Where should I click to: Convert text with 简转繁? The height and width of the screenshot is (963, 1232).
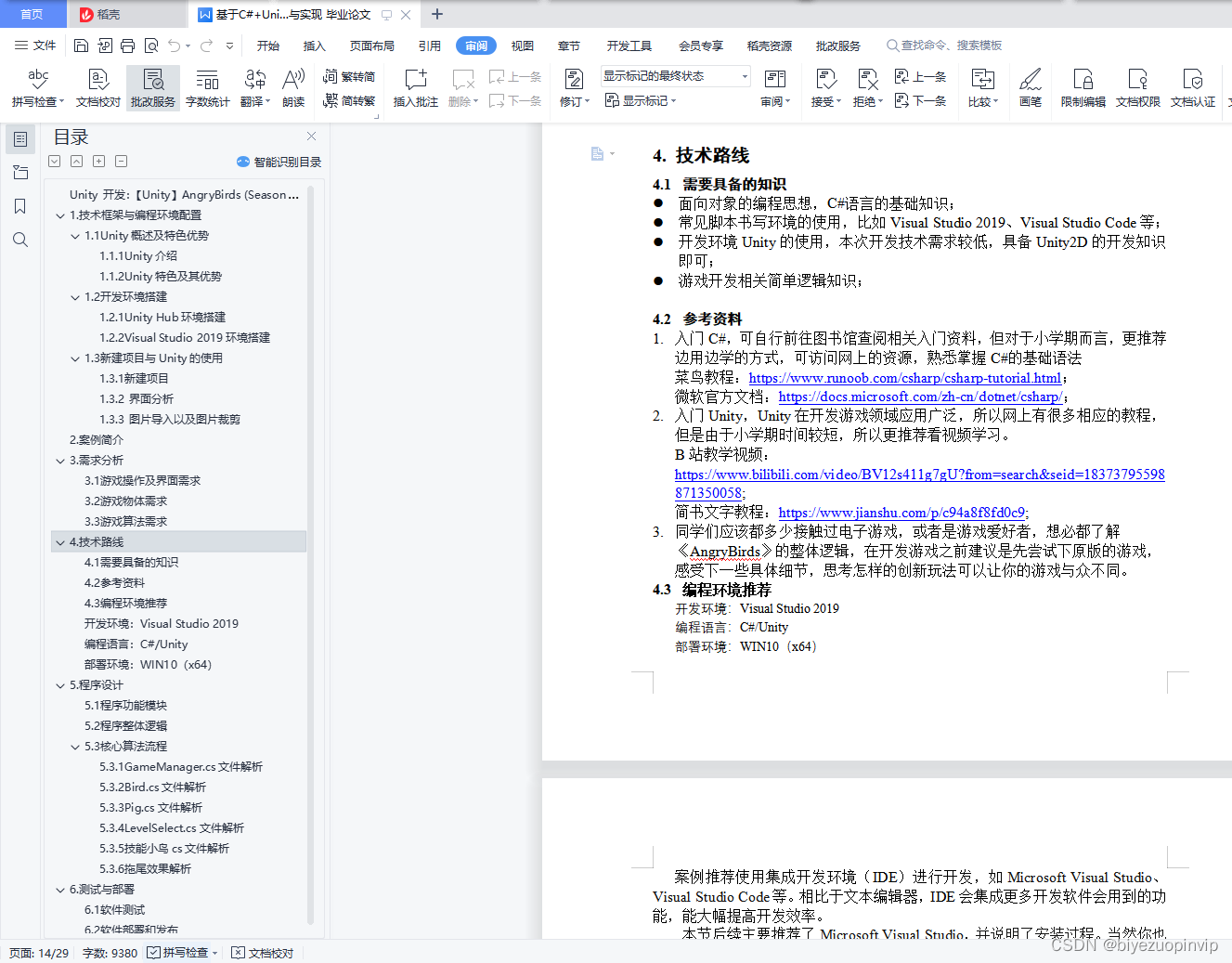point(349,101)
